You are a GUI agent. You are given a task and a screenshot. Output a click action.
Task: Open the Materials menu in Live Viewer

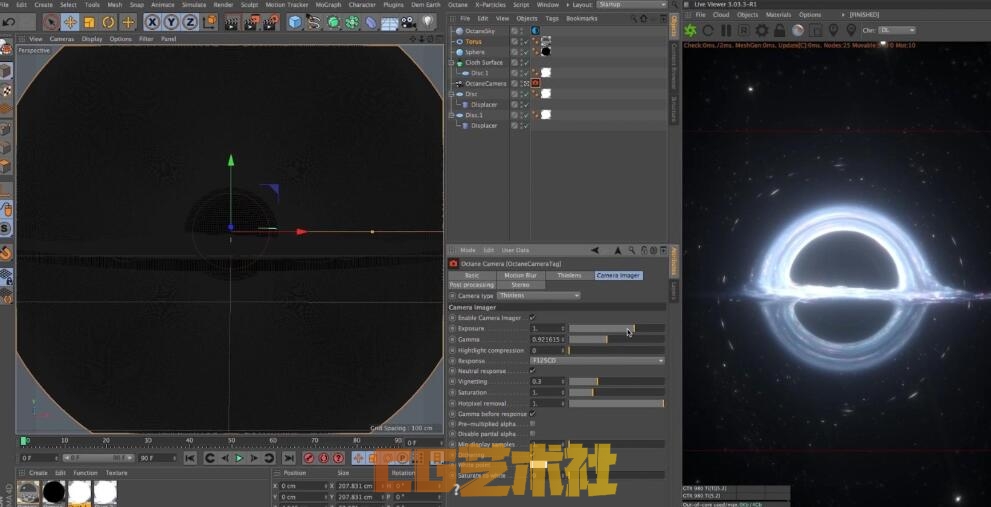pyautogui.click(x=778, y=15)
